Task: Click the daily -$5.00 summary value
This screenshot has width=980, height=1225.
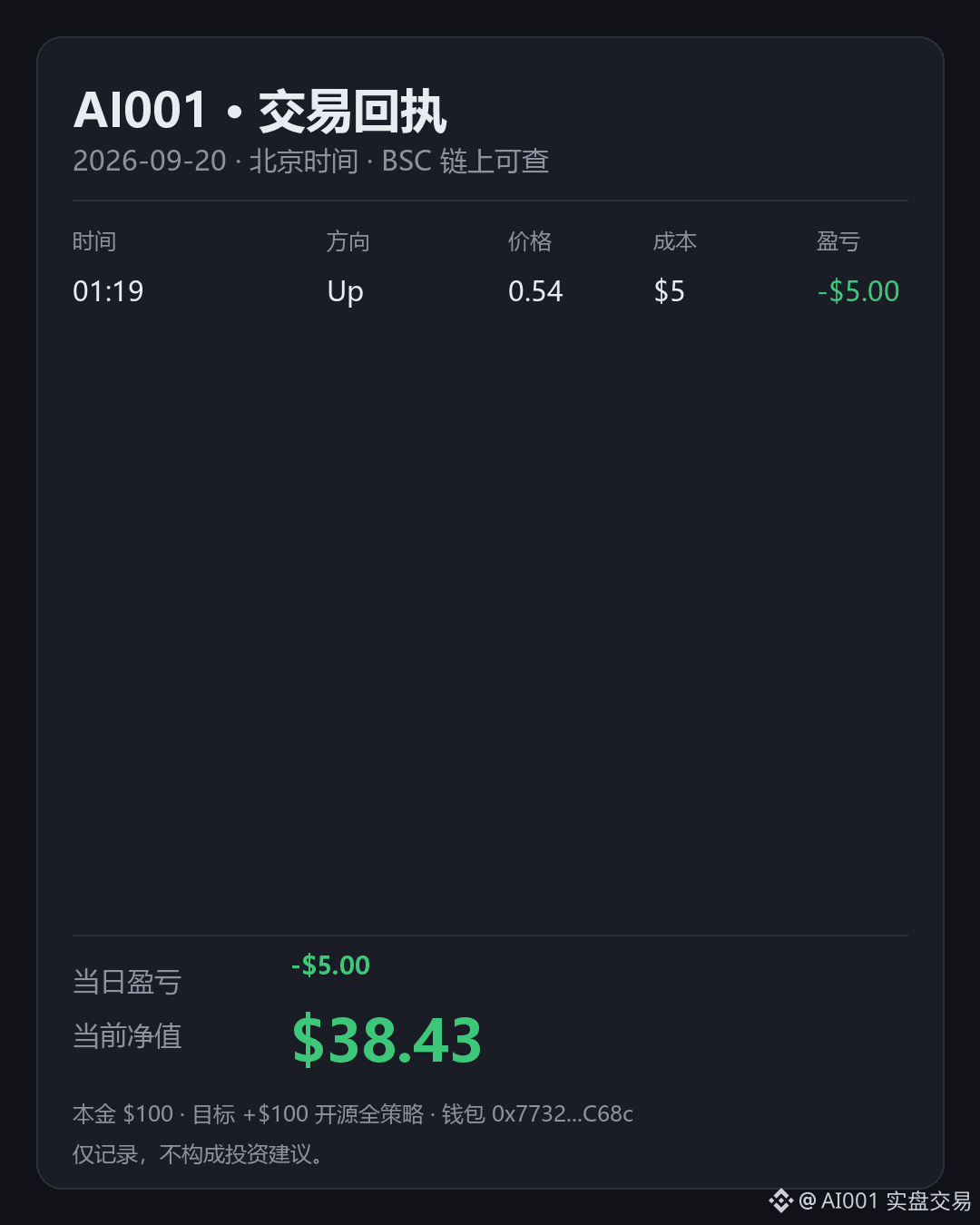Action: coord(330,965)
